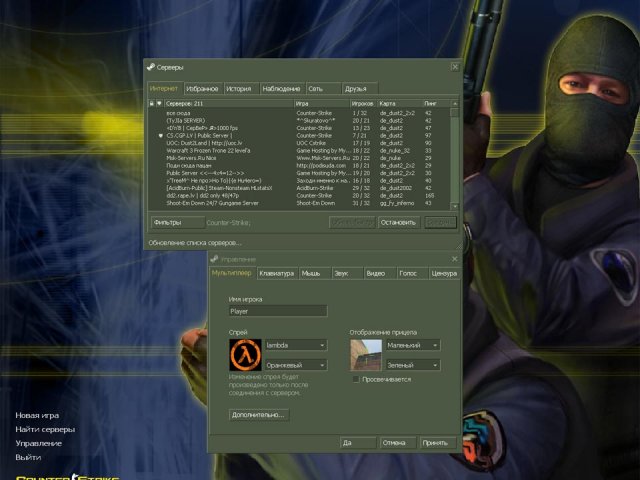640x480 pixels.
Task: Open Управление from the main menu
Action: [38, 443]
